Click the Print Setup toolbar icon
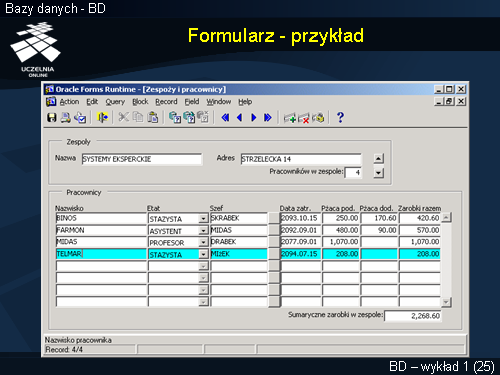Viewport: 500px width, 375px height. pos(80,117)
